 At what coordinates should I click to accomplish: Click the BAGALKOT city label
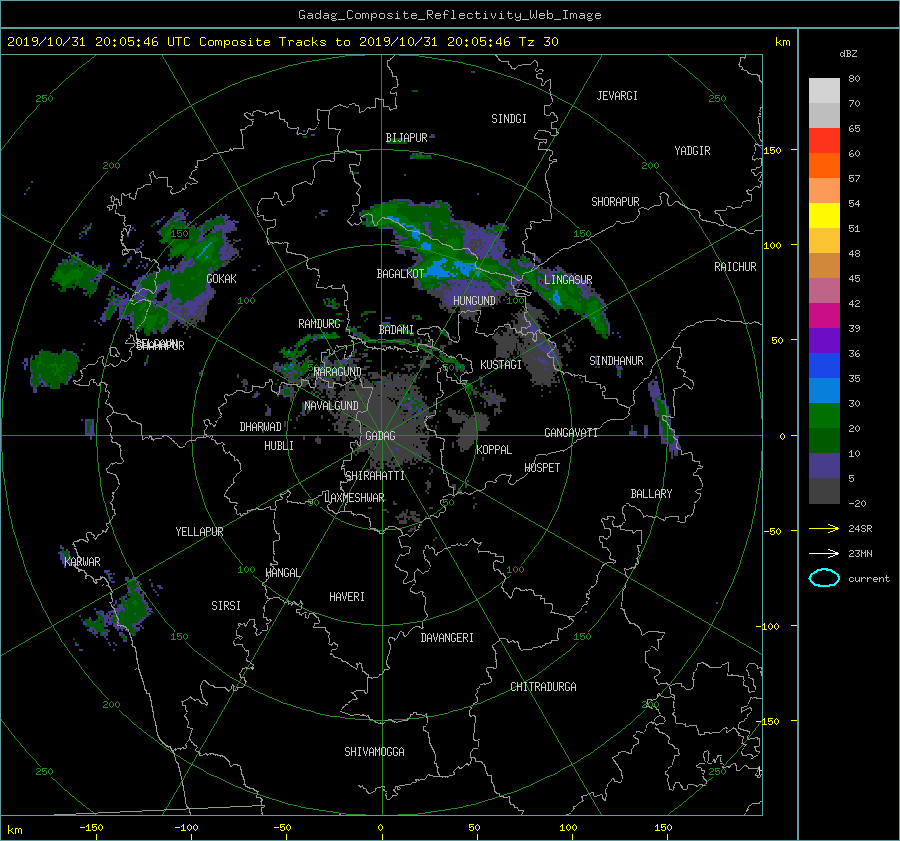point(400,274)
